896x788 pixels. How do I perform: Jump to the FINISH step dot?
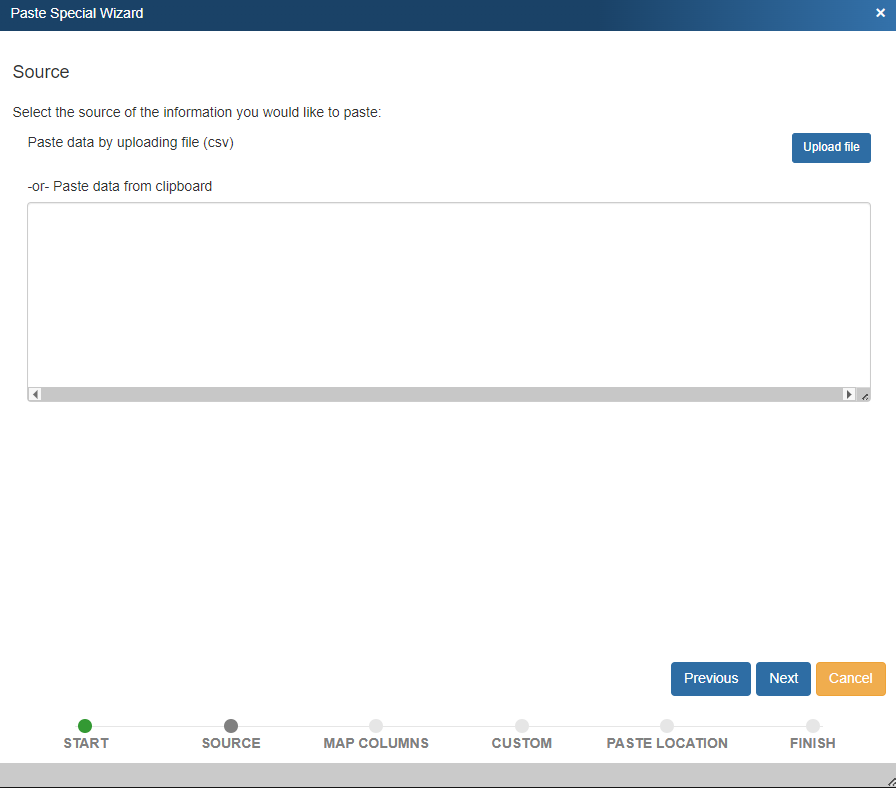pyautogui.click(x=813, y=726)
